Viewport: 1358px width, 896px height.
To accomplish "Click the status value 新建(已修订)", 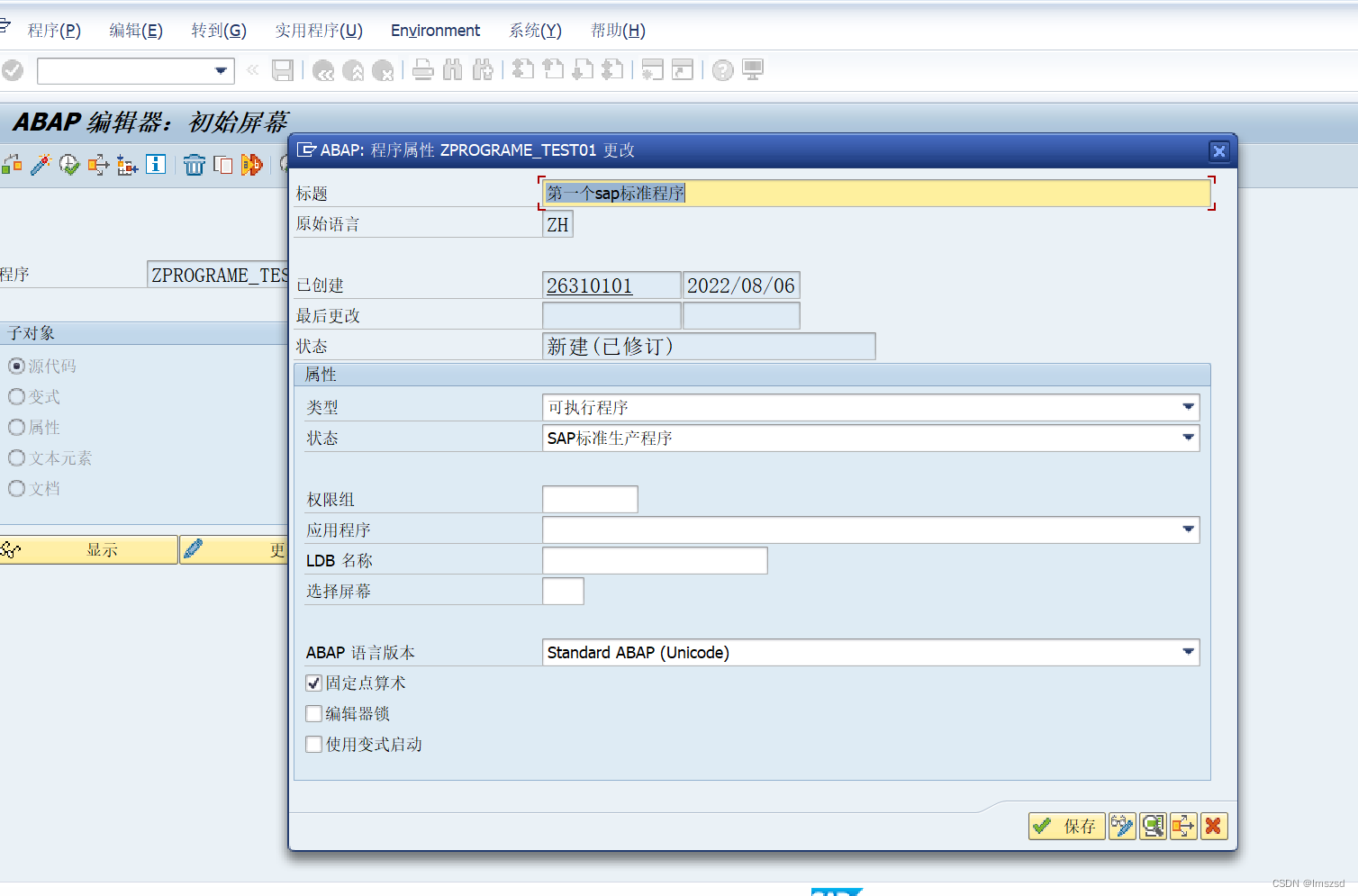I will click(709, 347).
